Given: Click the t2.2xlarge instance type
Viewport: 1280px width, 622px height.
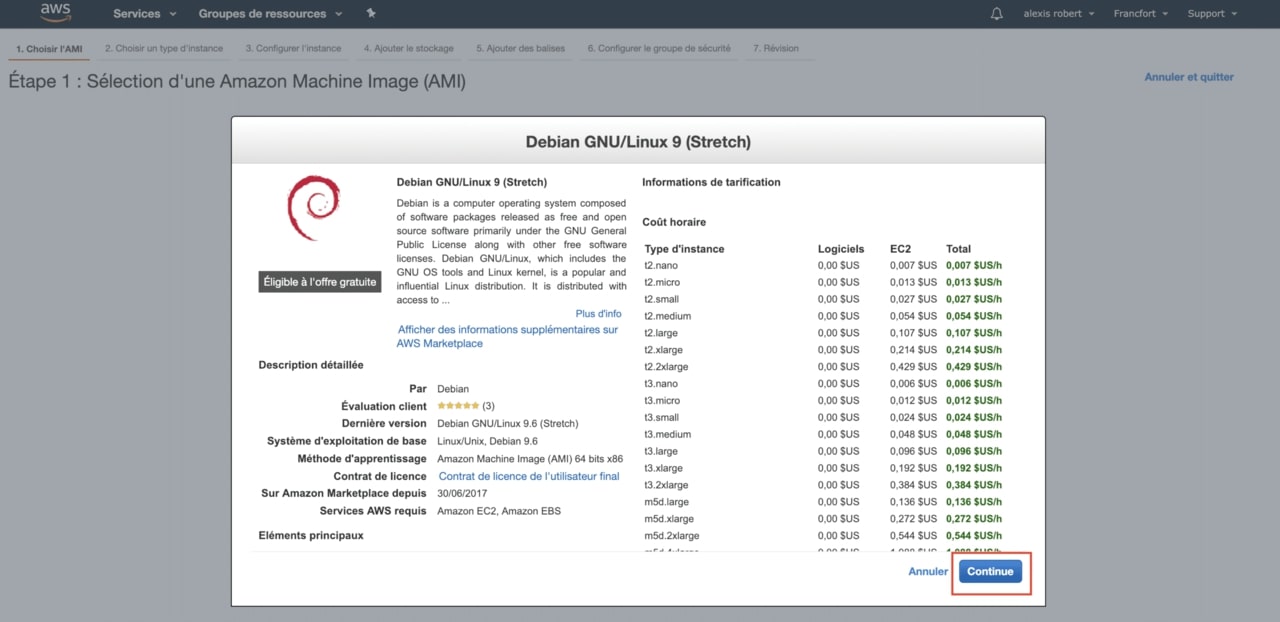Looking at the screenshot, I should [666, 367].
